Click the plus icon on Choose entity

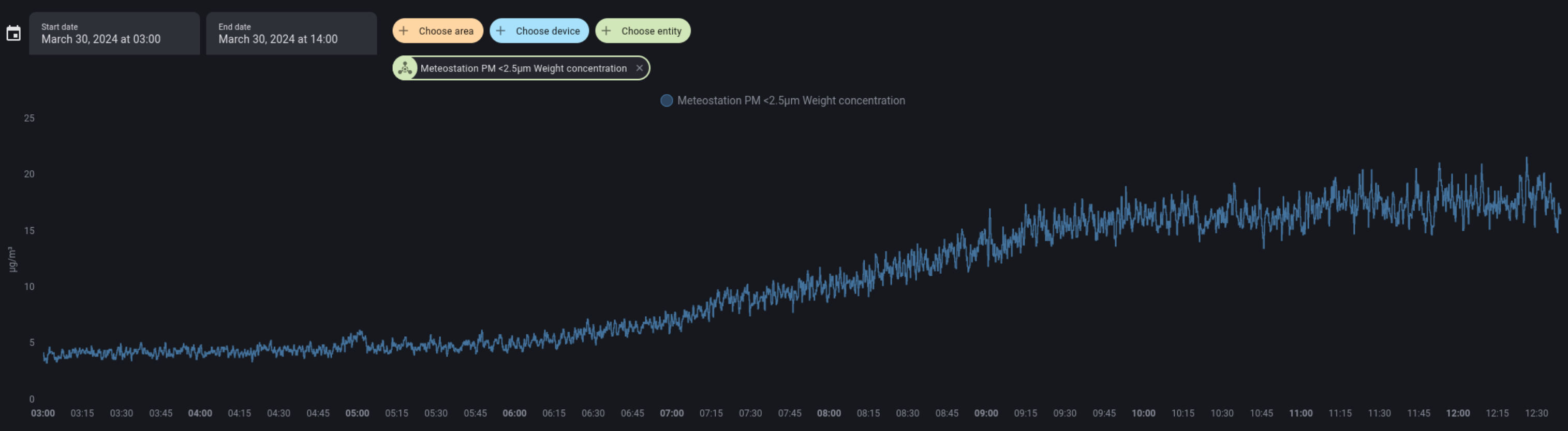[607, 31]
